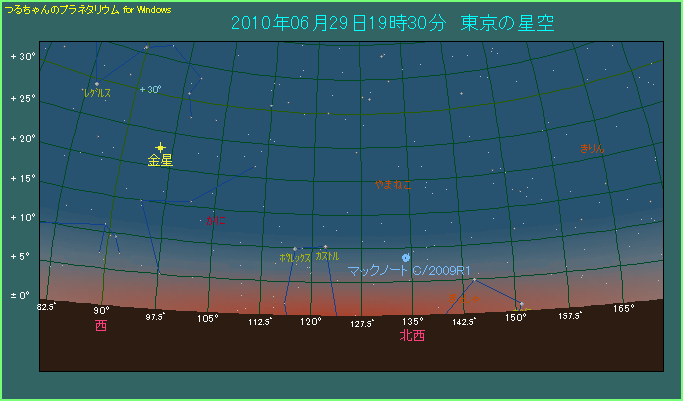Click the 金星 label
Image resolution: width=683 pixels, height=401 pixels.
160,160
